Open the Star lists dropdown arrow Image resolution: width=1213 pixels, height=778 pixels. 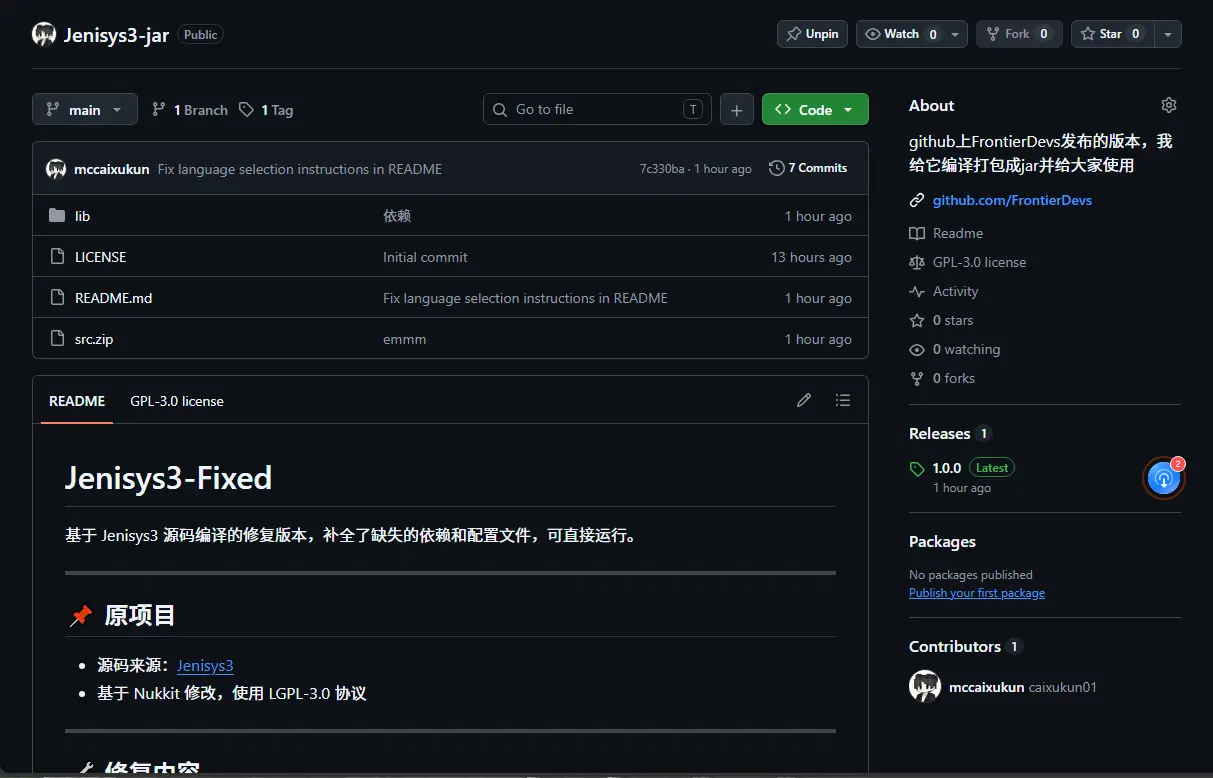(1167, 34)
